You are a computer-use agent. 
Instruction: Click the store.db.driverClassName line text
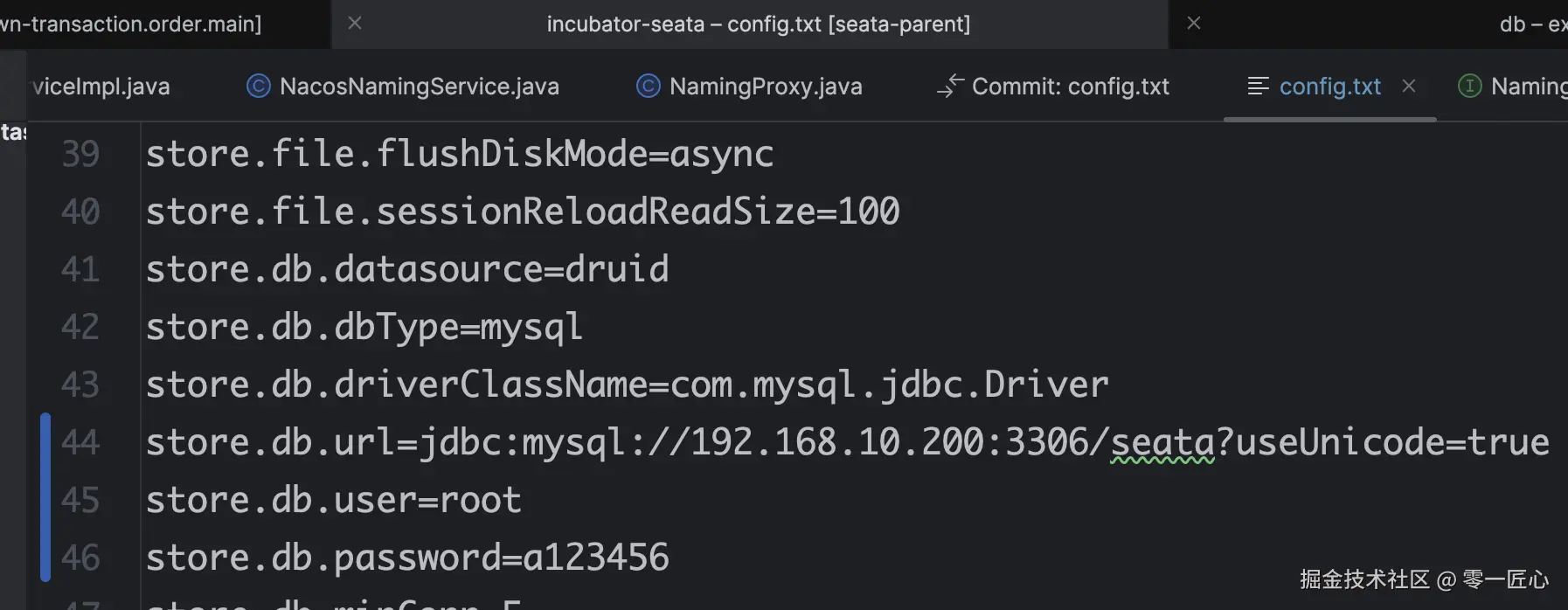coord(627,385)
